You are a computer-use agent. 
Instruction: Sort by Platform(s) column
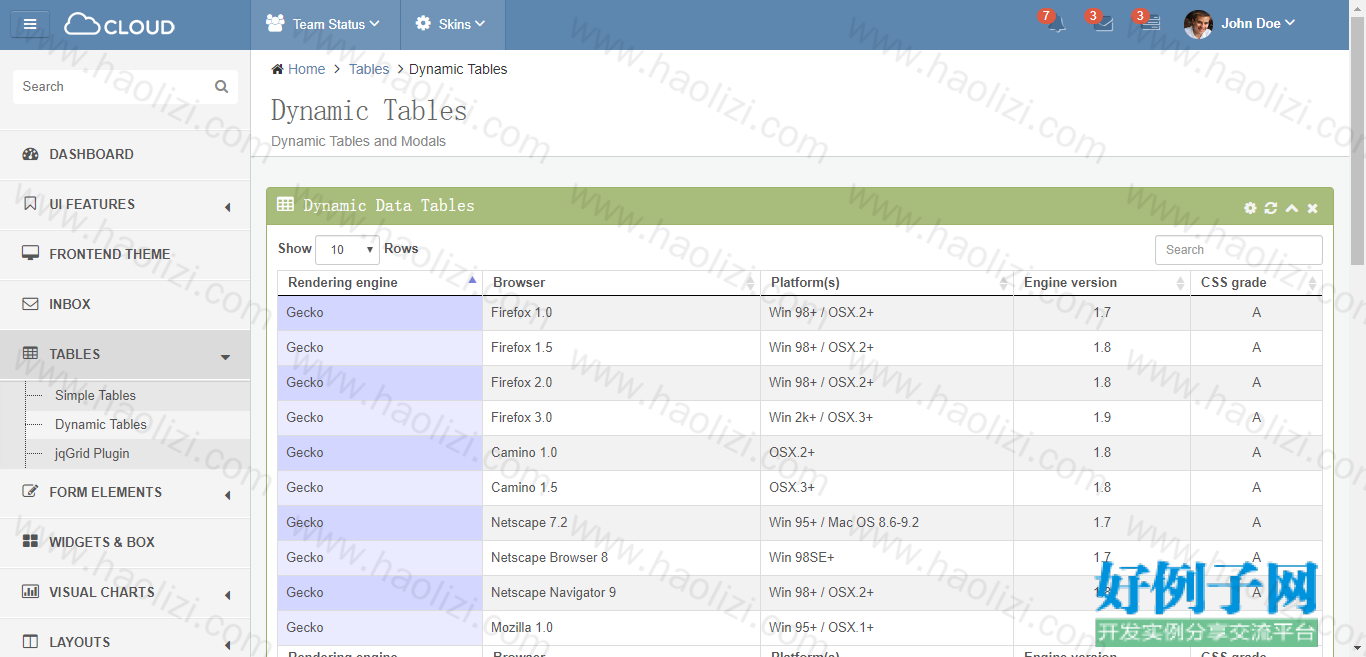point(887,283)
